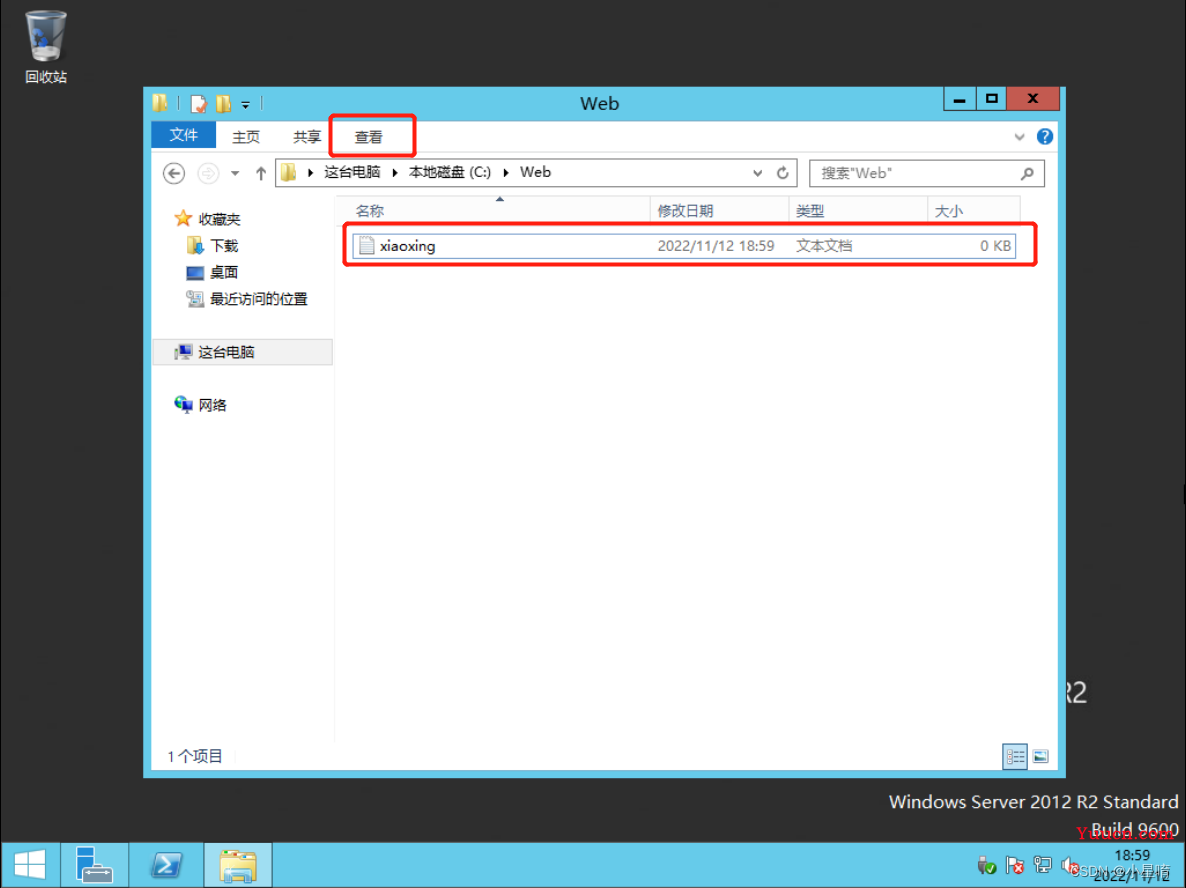Open the 文件 file menu
This screenshot has height=888, width=1186.
183,135
